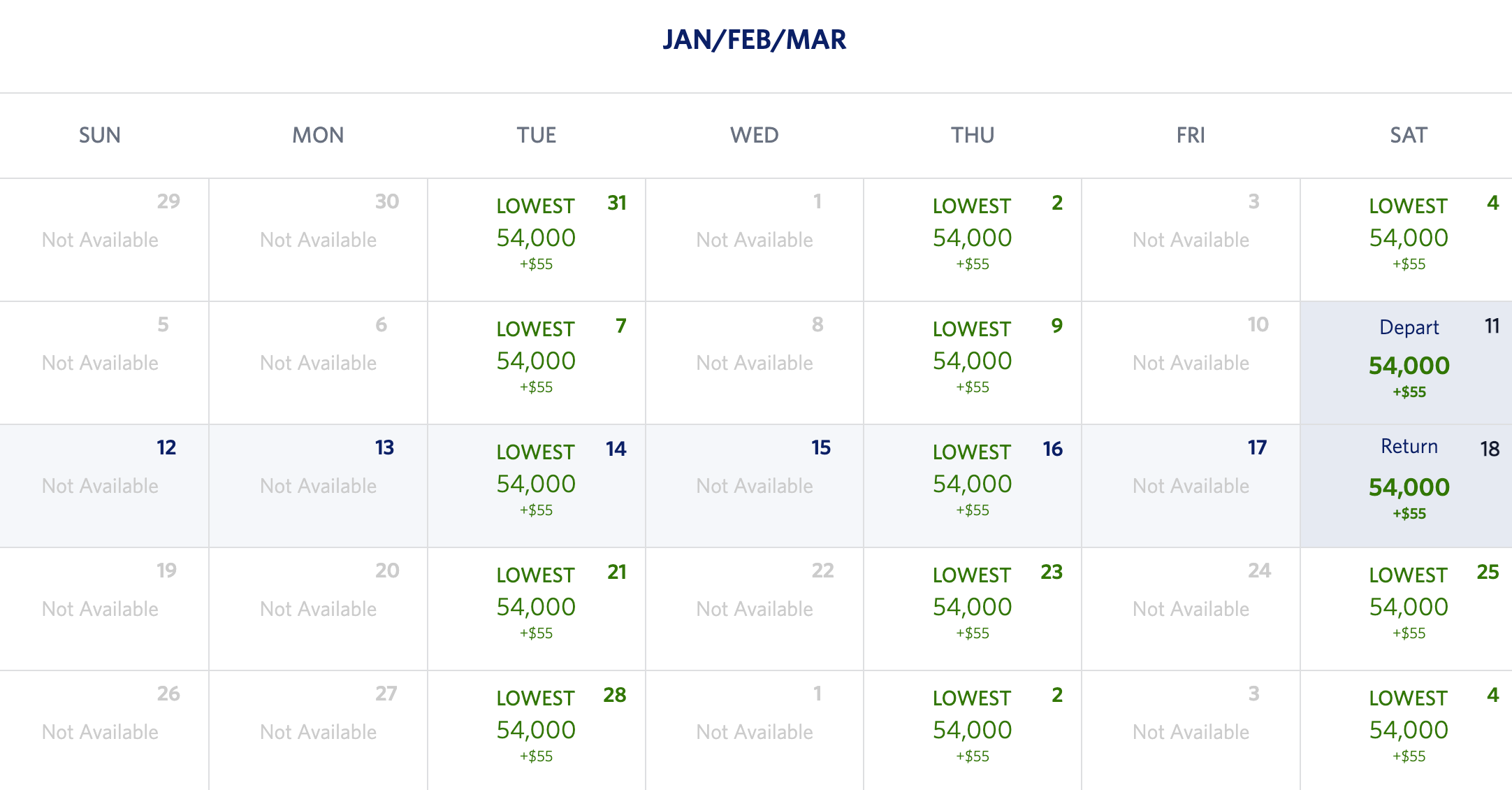1512x790 pixels.
Task: Select January 21 in the calendar
Action: pyautogui.click(x=535, y=605)
